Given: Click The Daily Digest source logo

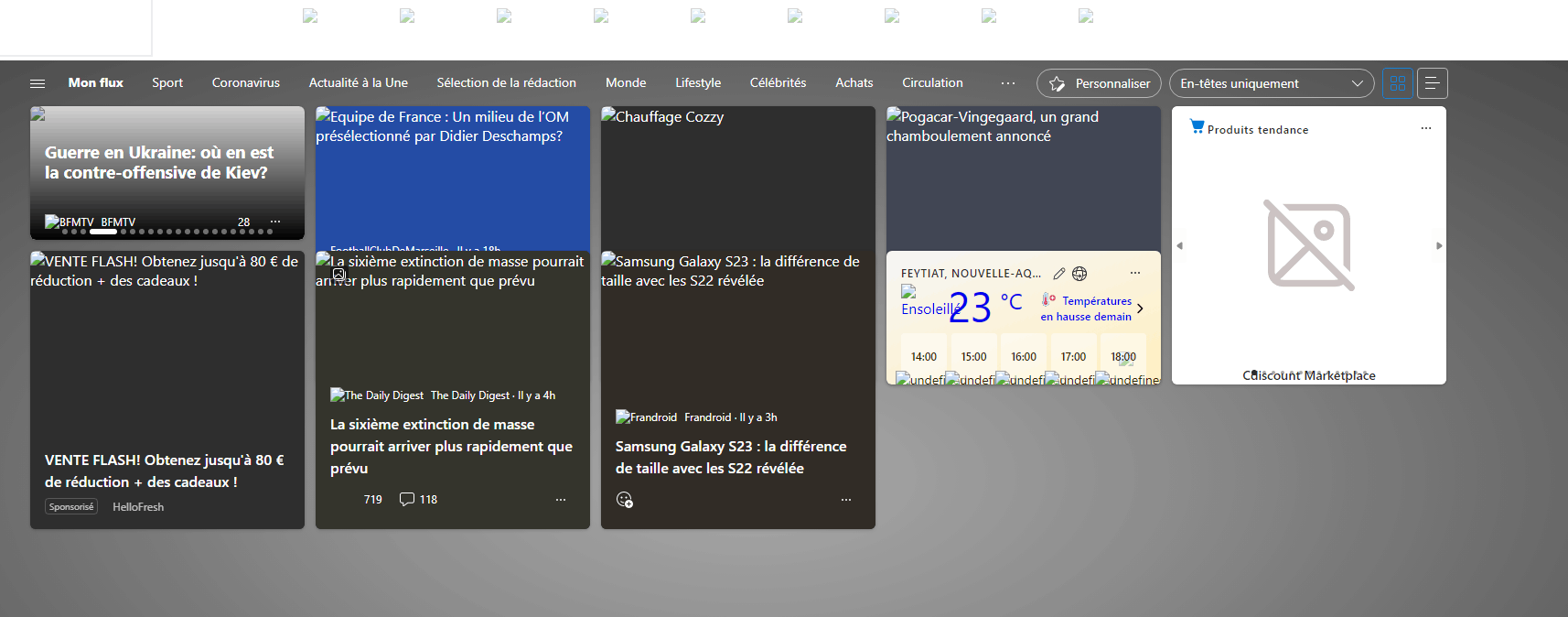Looking at the screenshot, I should click(x=377, y=395).
